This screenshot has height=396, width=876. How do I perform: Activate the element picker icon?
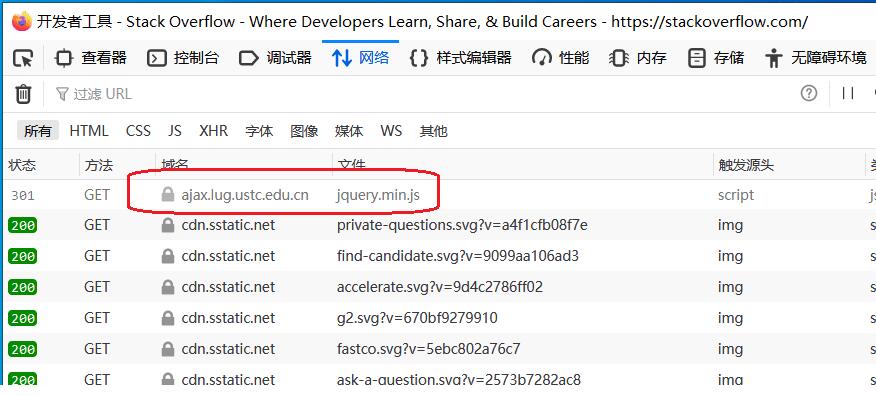(x=23, y=58)
